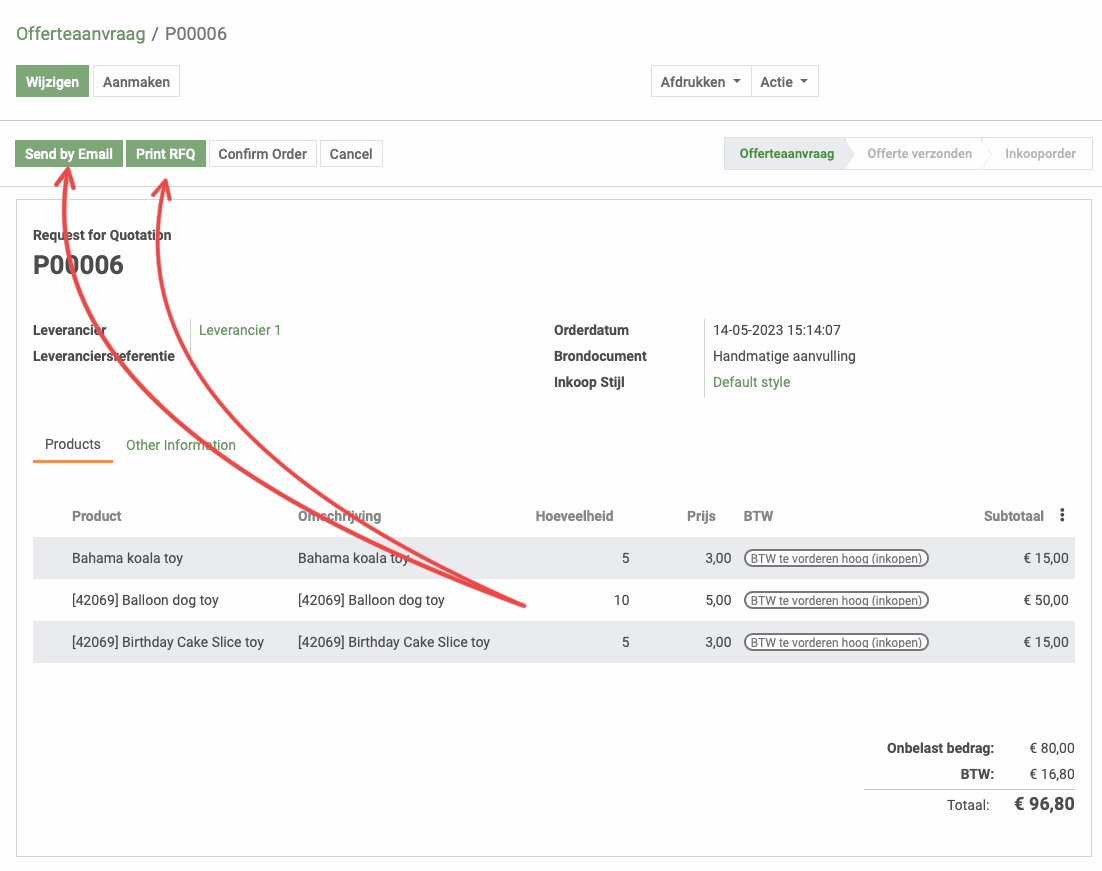The image size is (1102, 871).
Task: Select the [42069] Balloon dog toy product cell
Action: pos(145,600)
